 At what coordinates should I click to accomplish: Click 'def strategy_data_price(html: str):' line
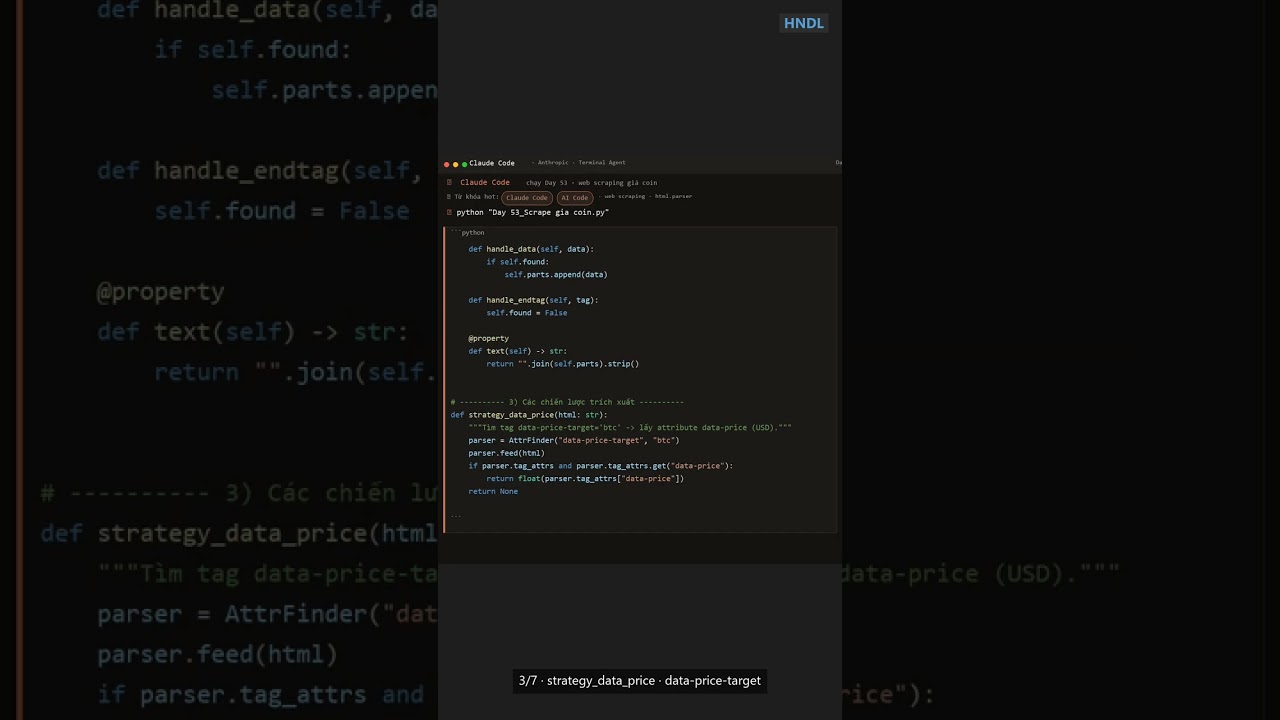click(x=529, y=415)
